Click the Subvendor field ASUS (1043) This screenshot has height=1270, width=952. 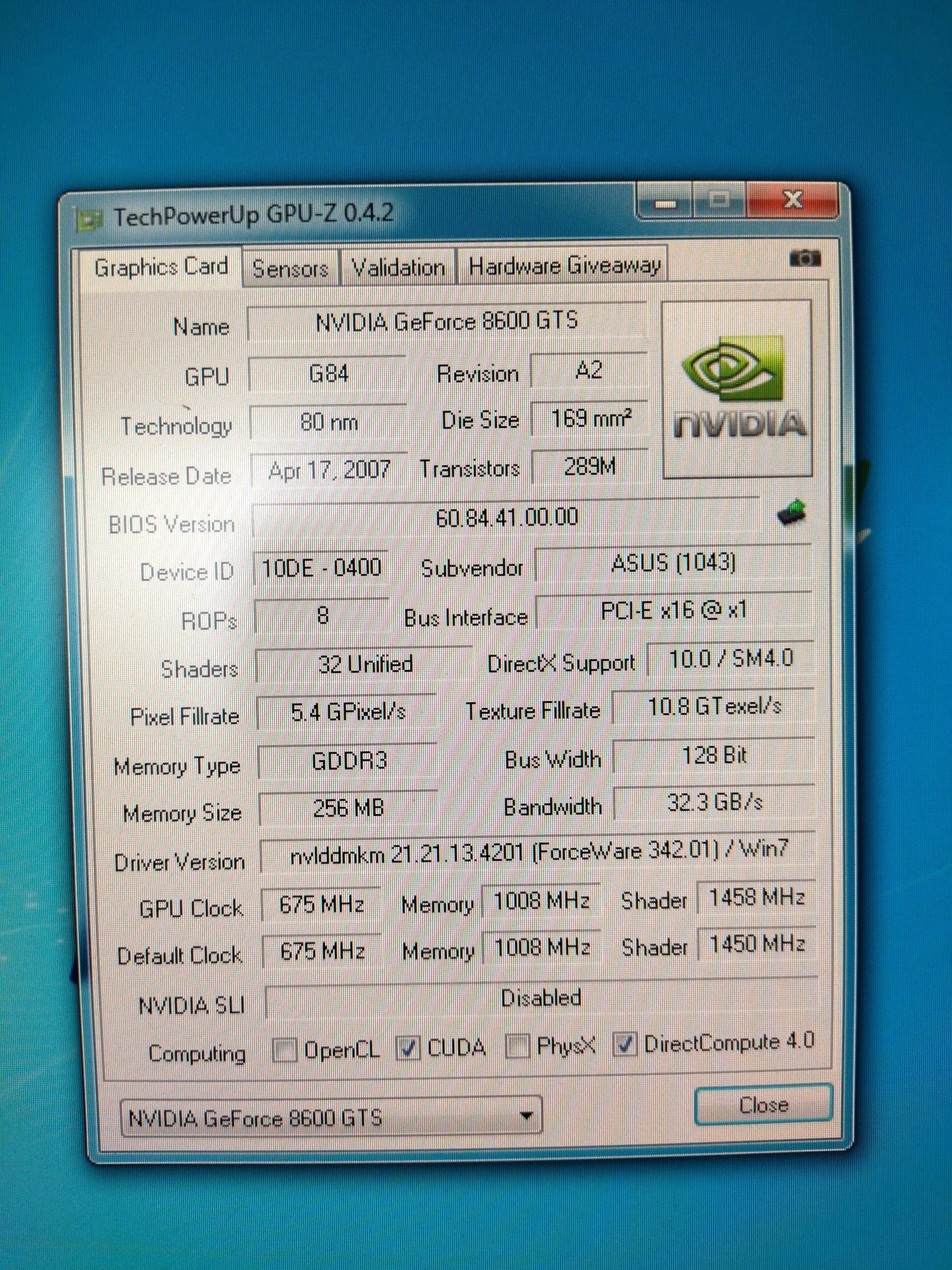673,563
